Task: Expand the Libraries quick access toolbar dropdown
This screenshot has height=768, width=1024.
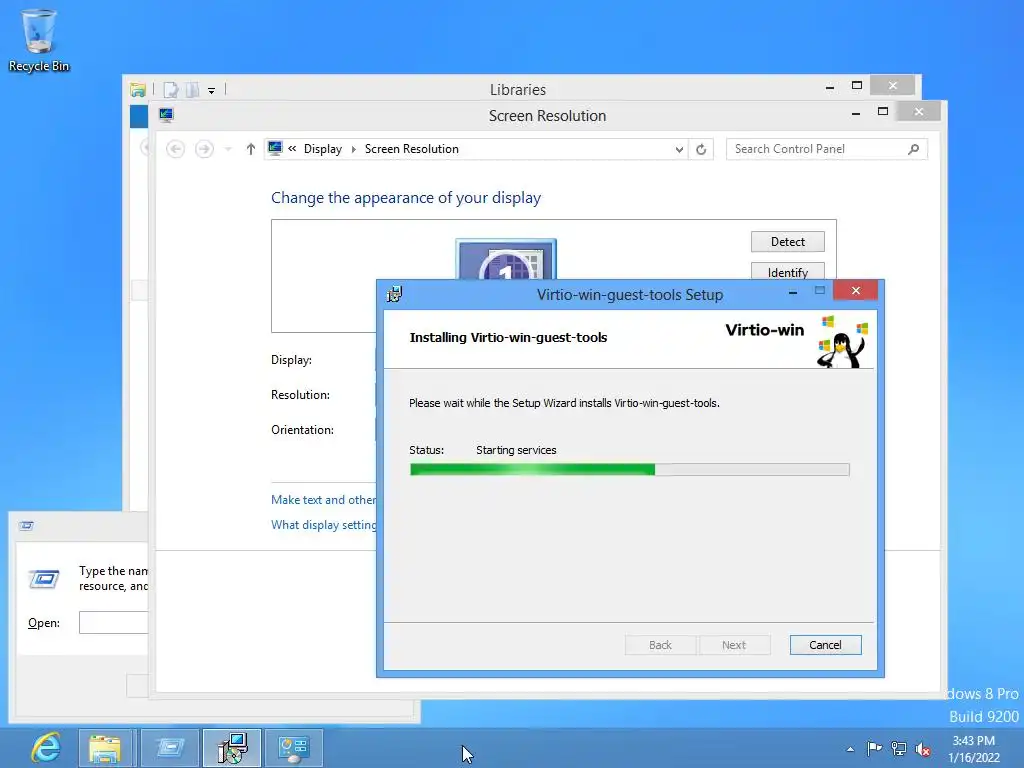Action: [x=212, y=91]
